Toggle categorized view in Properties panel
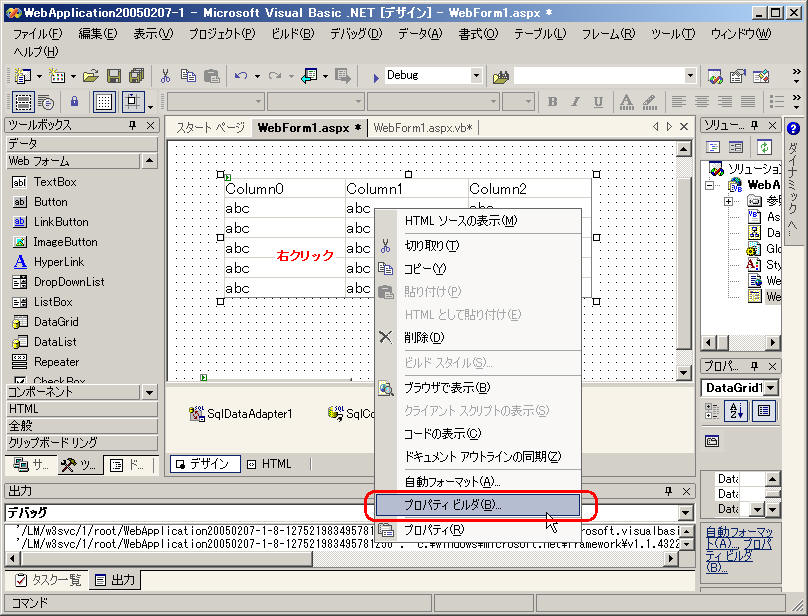This screenshot has width=808, height=616. (x=713, y=411)
